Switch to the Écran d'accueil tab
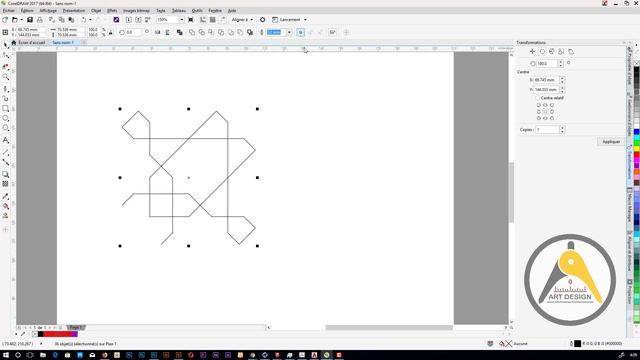The image size is (640, 360). coord(31,42)
